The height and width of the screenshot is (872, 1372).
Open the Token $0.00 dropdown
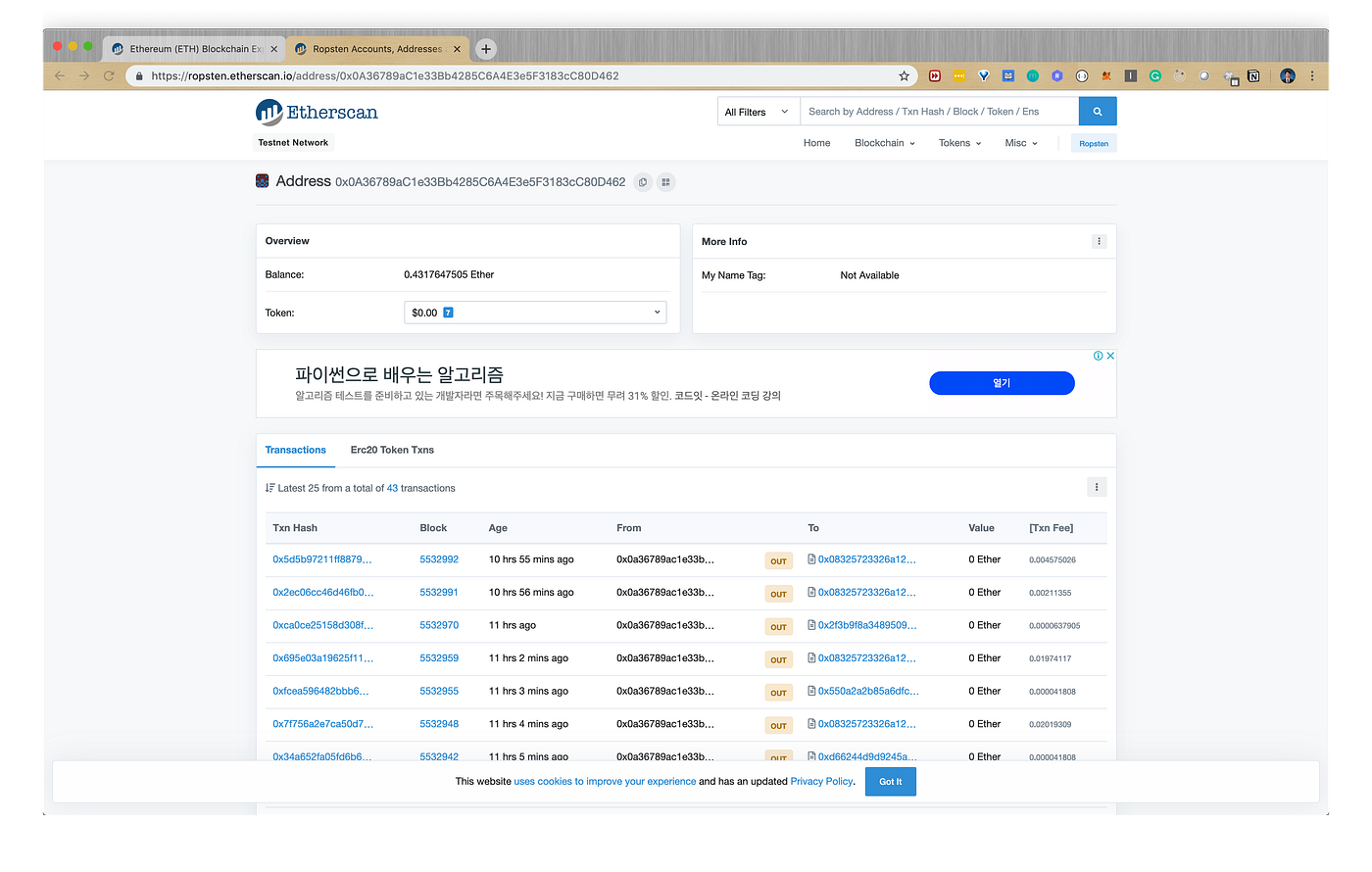pyautogui.click(x=535, y=313)
